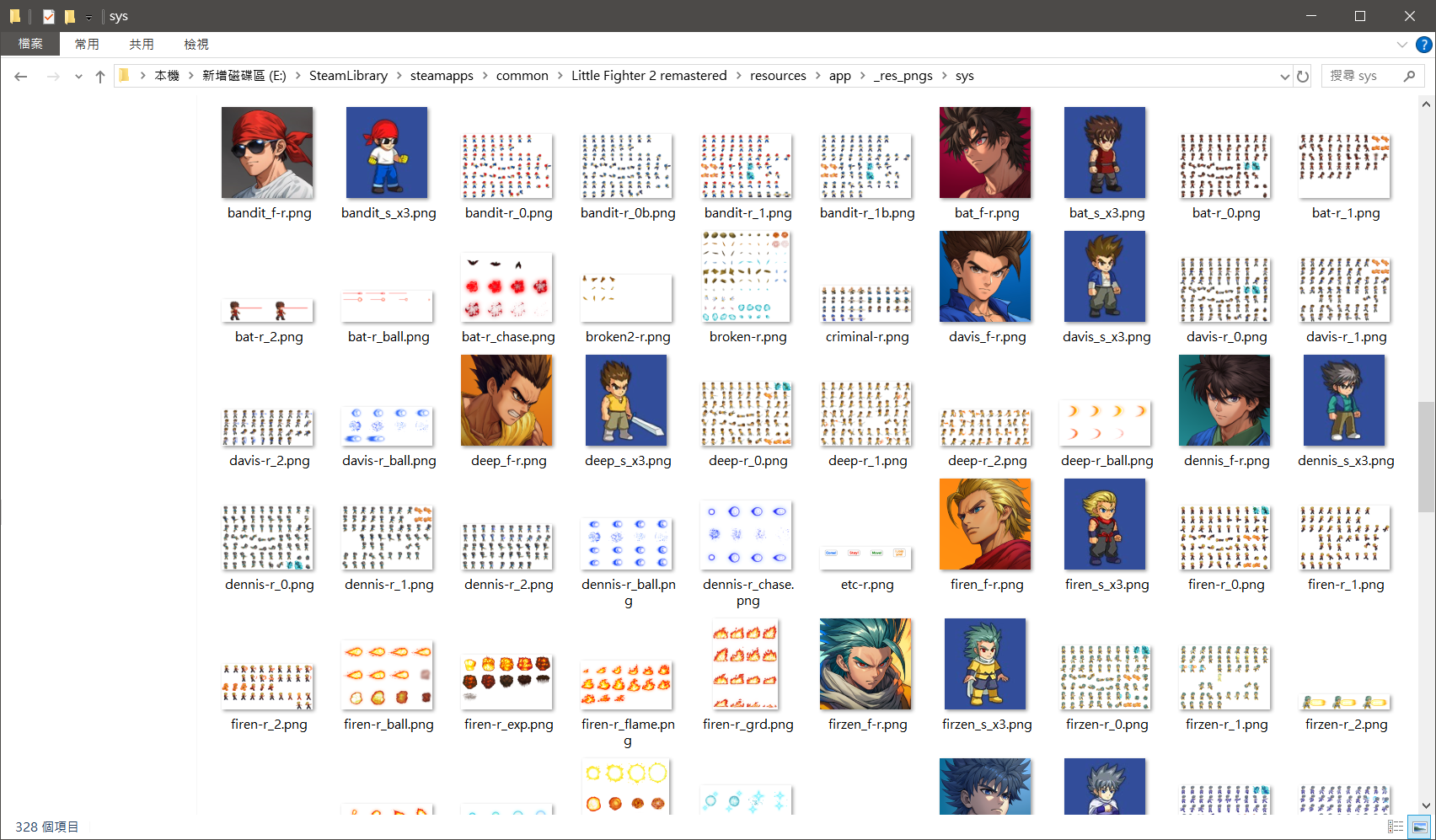Expand chevron after steamapps breadcrumb
The height and width of the screenshot is (840, 1436).
(485, 76)
